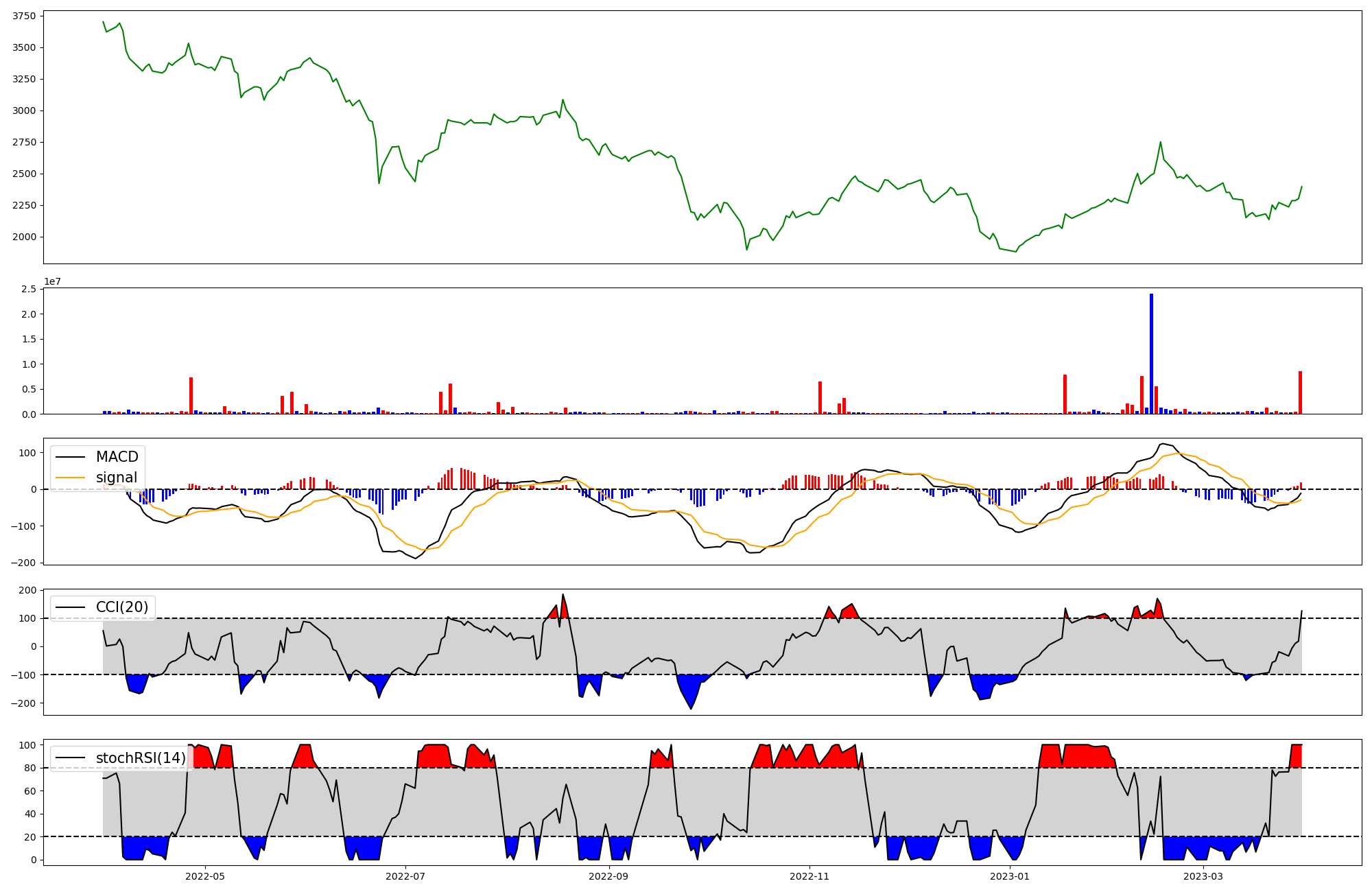Viewport: 1372px width, 892px height.
Task: Click the MACD legend label
Action: click(x=117, y=457)
